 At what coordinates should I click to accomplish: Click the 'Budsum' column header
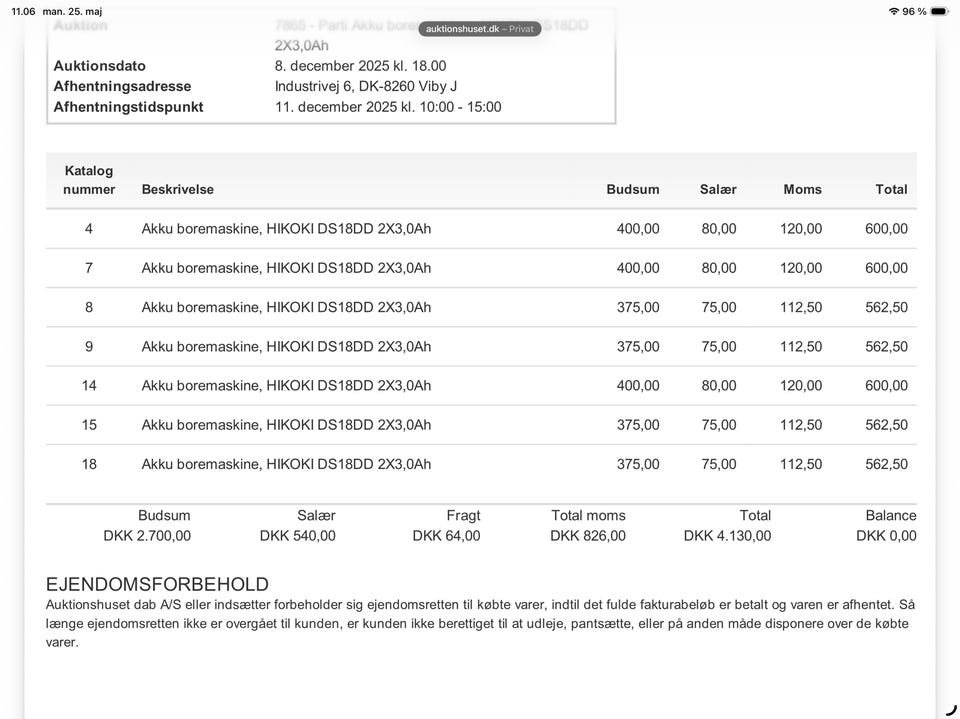coord(632,189)
